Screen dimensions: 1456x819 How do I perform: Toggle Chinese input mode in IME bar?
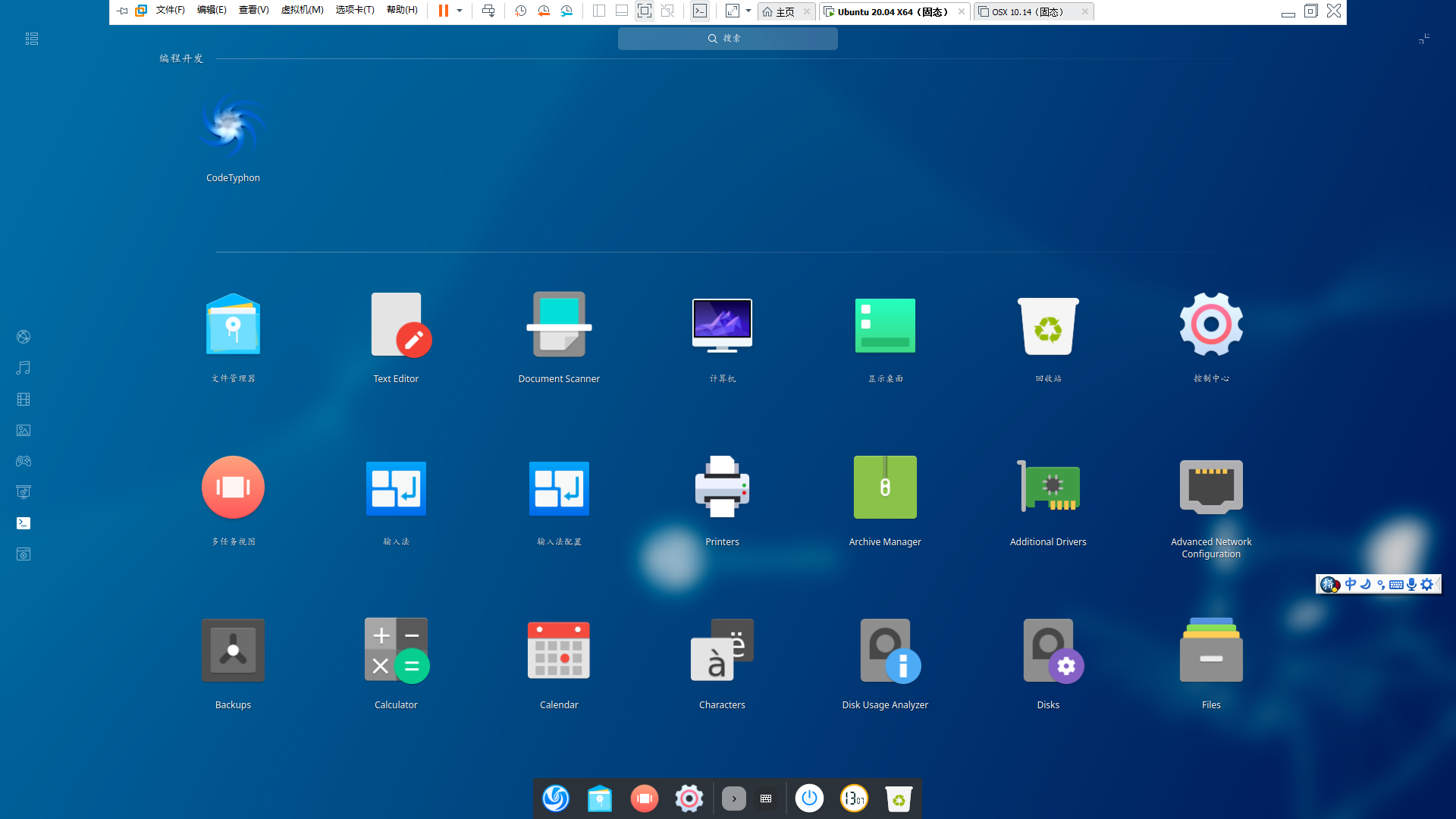click(1350, 584)
